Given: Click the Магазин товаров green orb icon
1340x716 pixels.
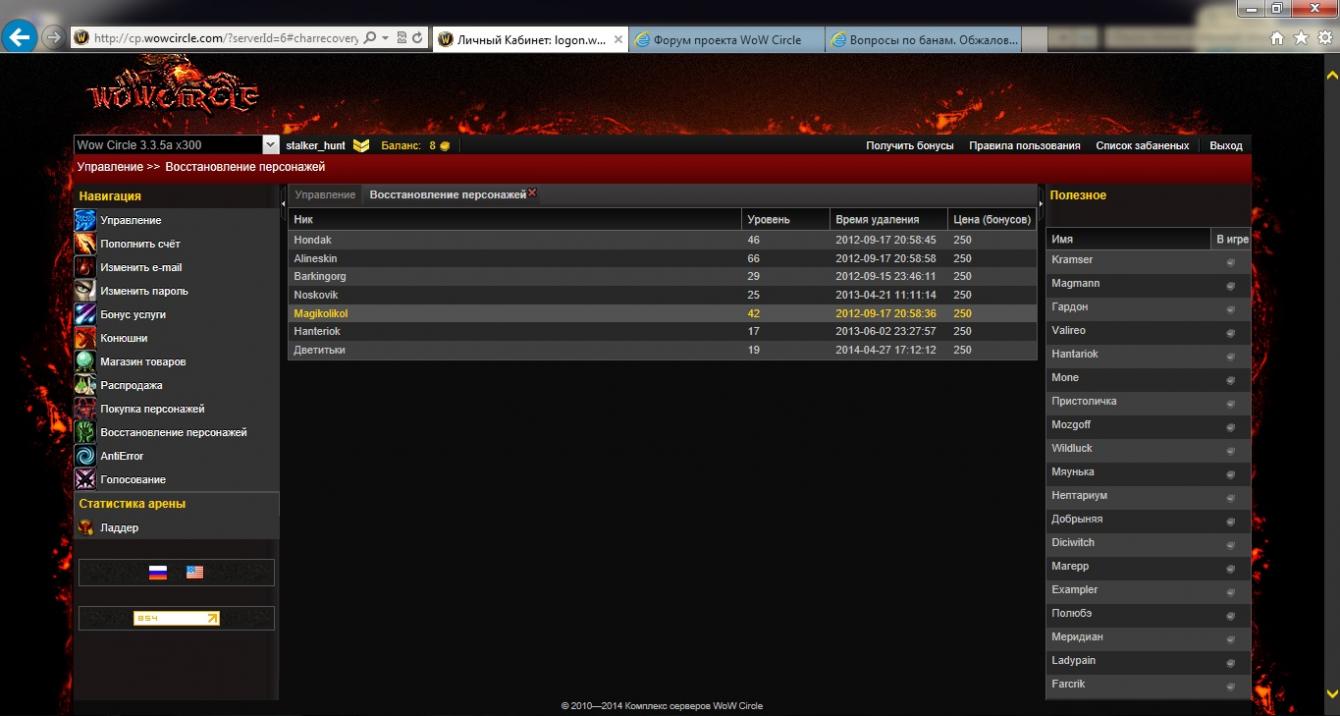Looking at the screenshot, I should tap(86, 362).
